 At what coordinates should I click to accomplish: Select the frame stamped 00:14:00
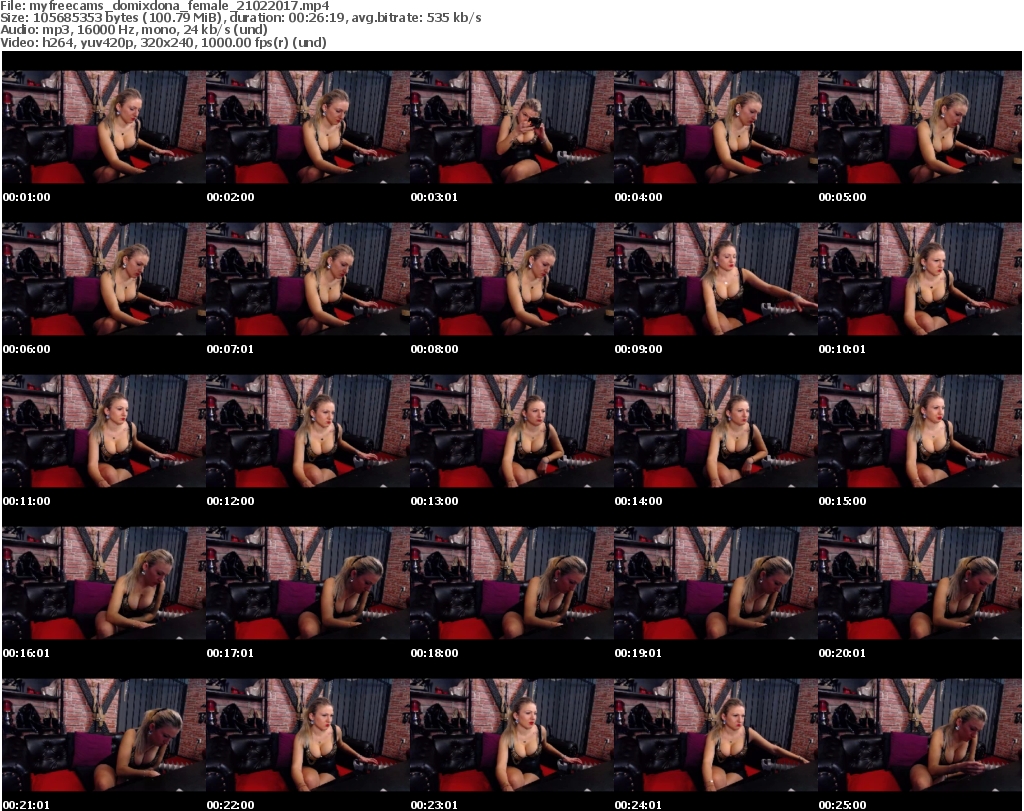coord(715,432)
